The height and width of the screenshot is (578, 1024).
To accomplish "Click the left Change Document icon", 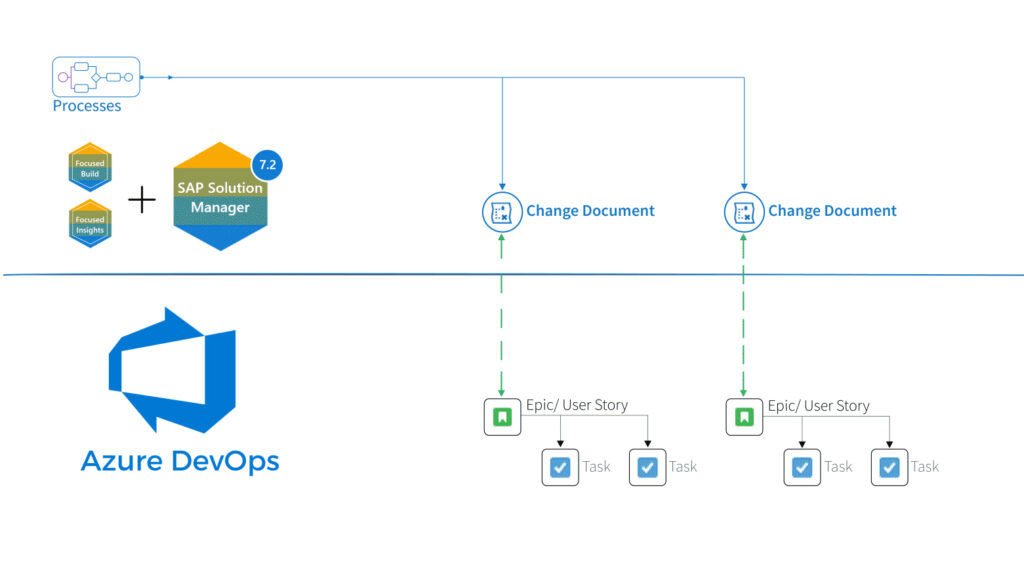I will tap(502, 211).
